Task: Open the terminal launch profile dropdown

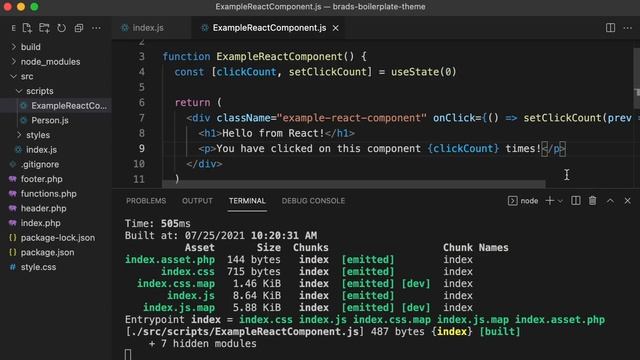Action: [560, 201]
